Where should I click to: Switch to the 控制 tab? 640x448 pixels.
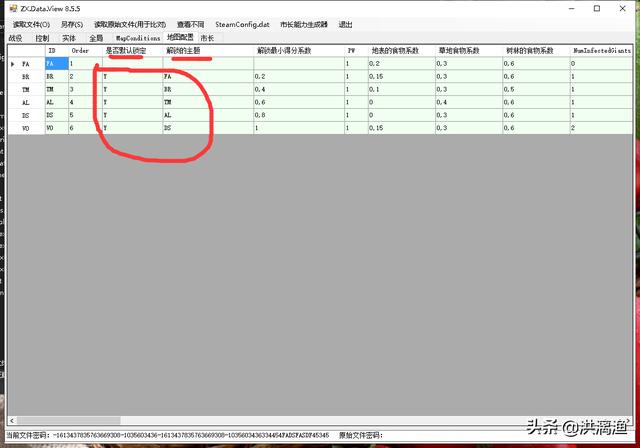coord(42,37)
